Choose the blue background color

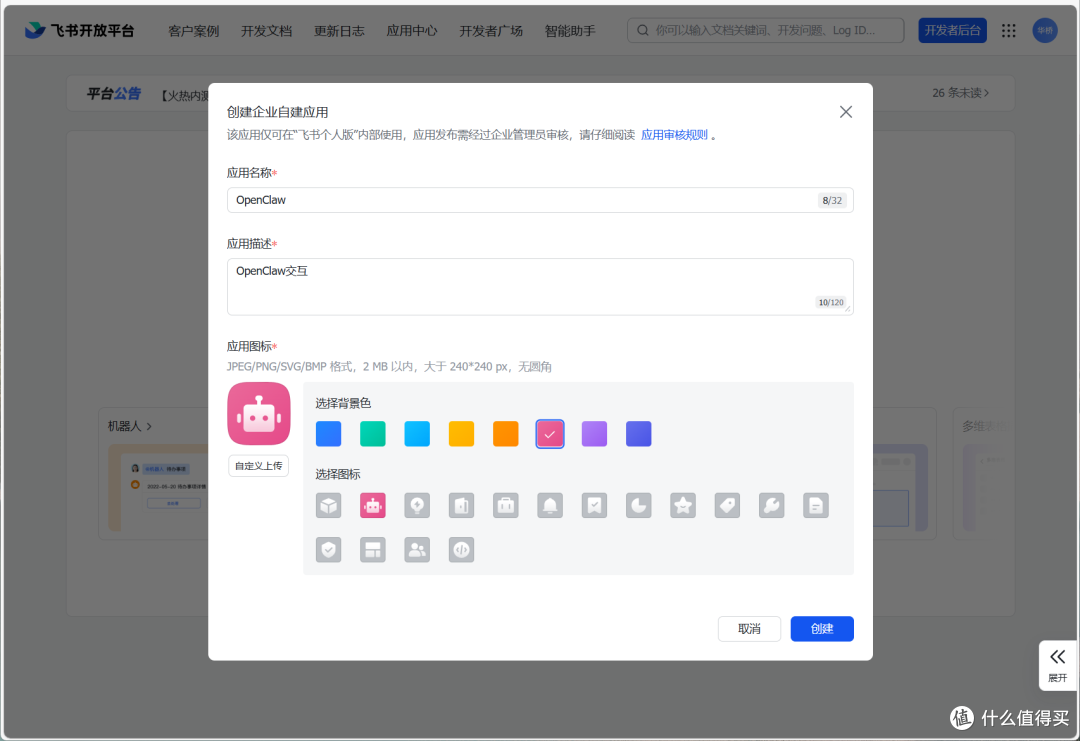tap(329, 434)
